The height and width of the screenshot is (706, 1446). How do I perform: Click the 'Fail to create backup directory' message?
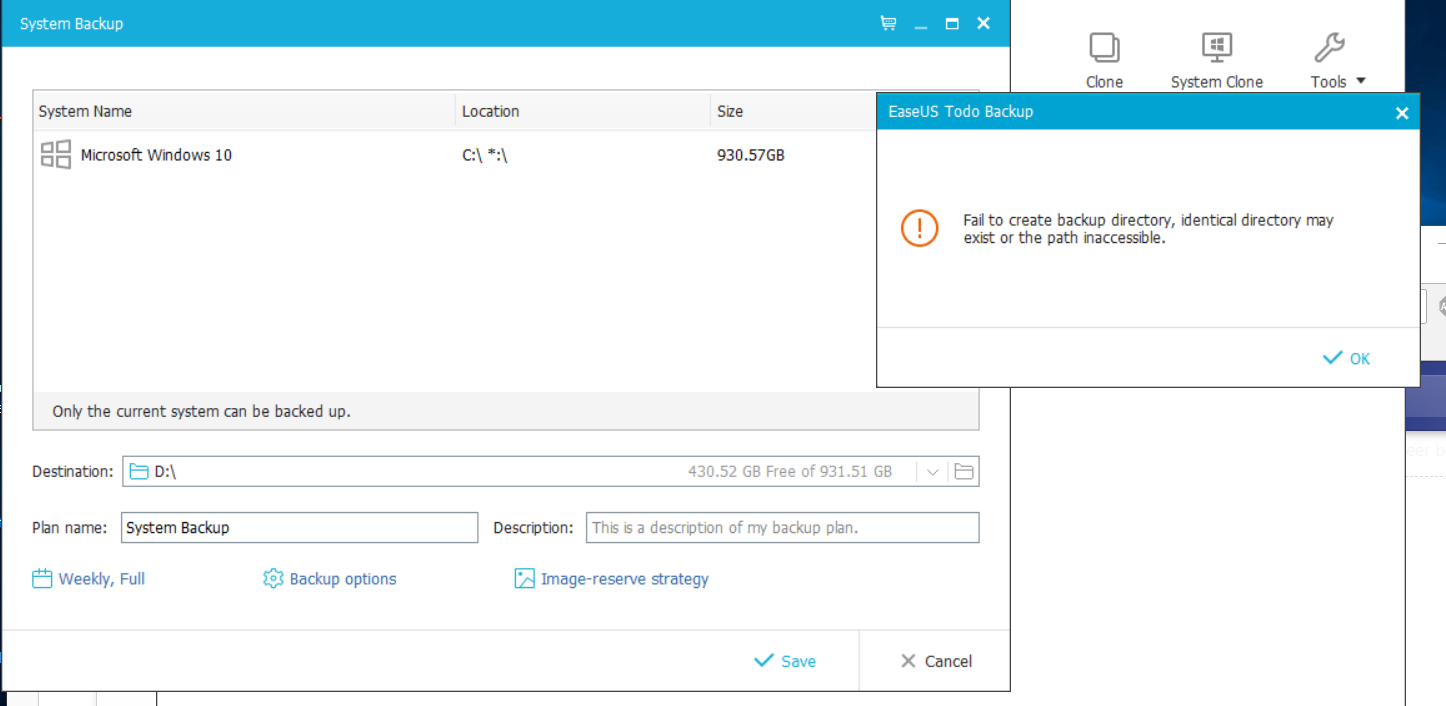pos(1148,229)
